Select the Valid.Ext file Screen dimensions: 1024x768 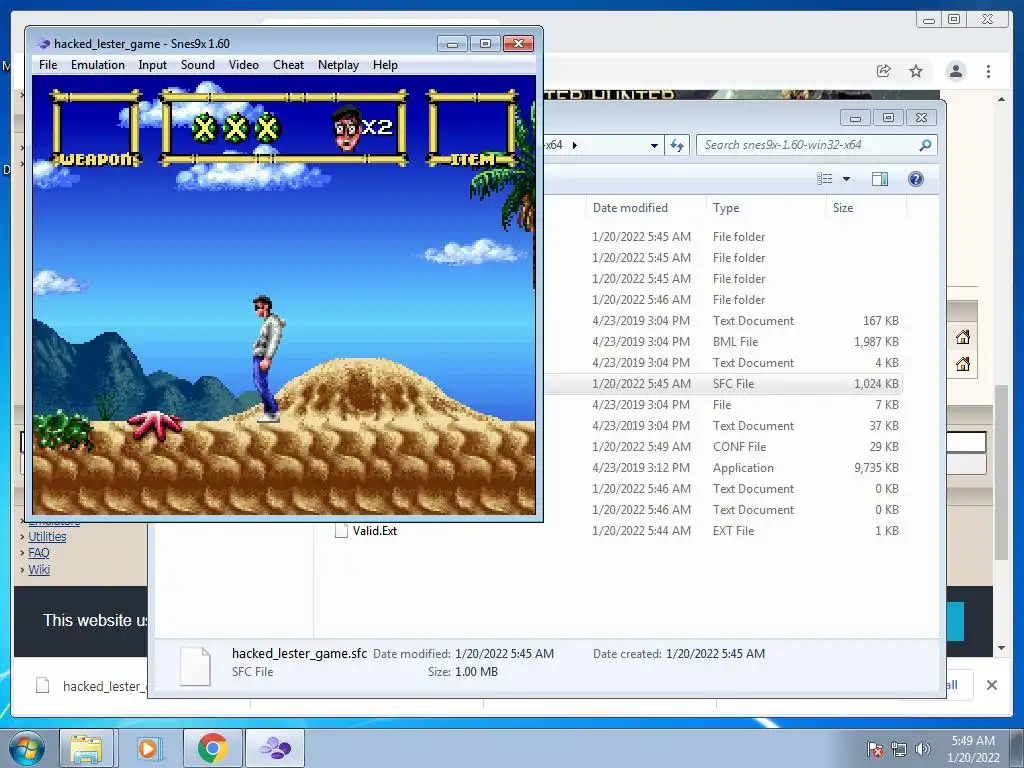375,531
